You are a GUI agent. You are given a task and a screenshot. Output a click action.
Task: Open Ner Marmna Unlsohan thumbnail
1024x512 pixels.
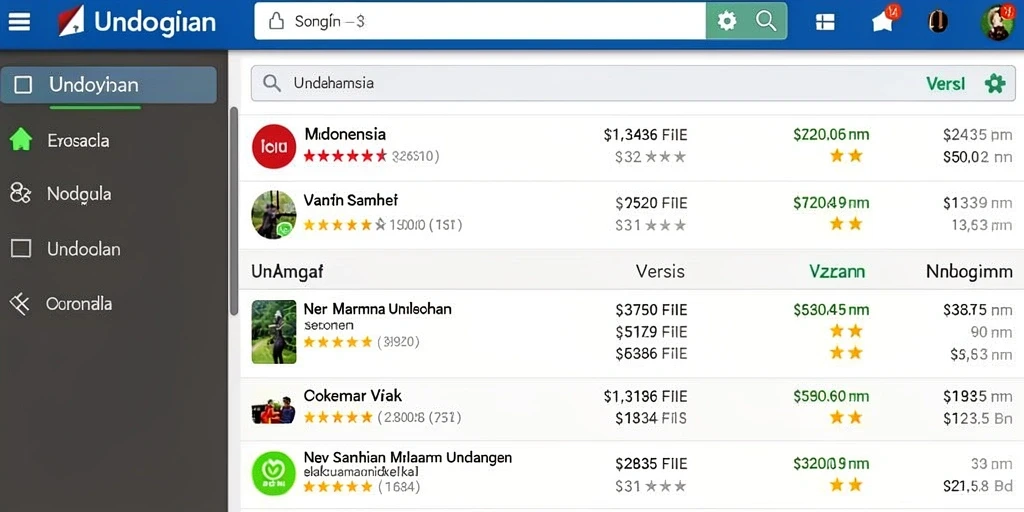point(274,332)
